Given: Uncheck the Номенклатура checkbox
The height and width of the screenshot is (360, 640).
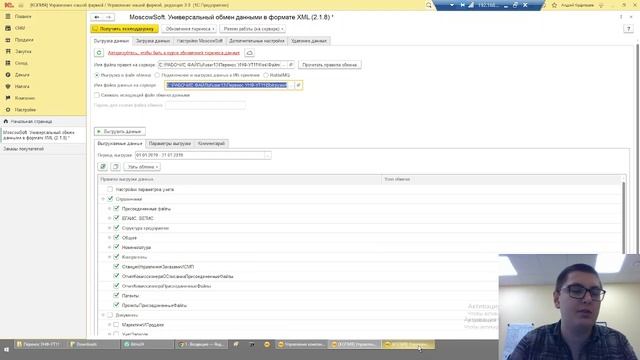Looking at the screenshot, I should point(116,247).
